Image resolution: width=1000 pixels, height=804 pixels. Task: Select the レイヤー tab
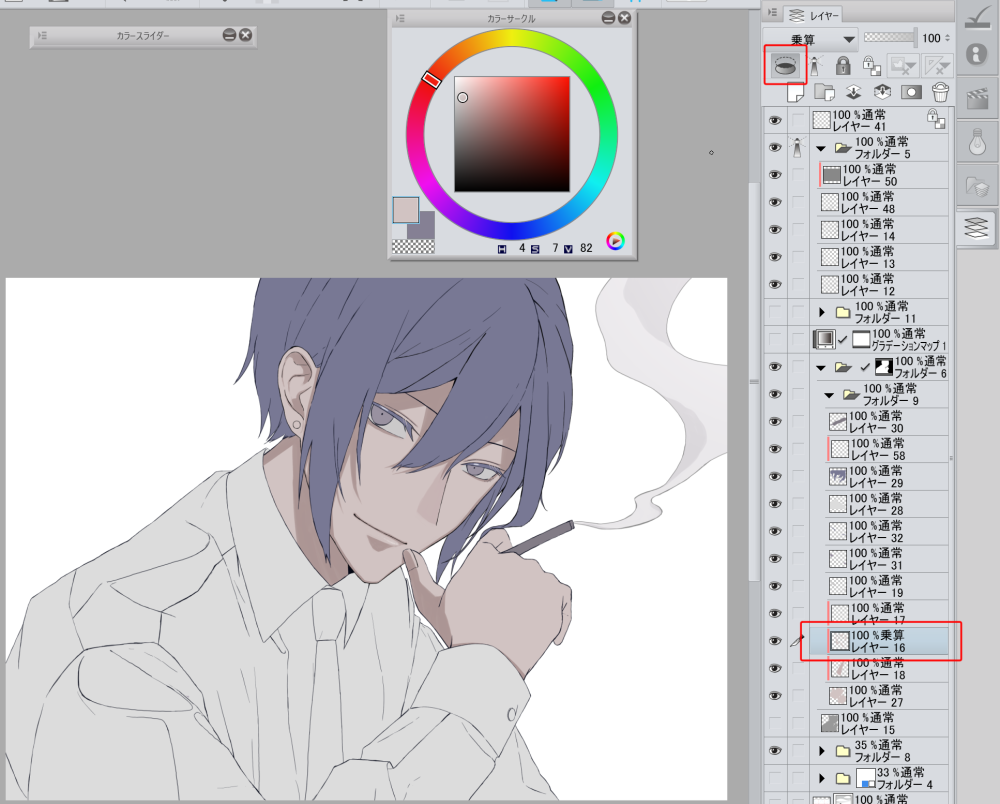tap(814, 14)
